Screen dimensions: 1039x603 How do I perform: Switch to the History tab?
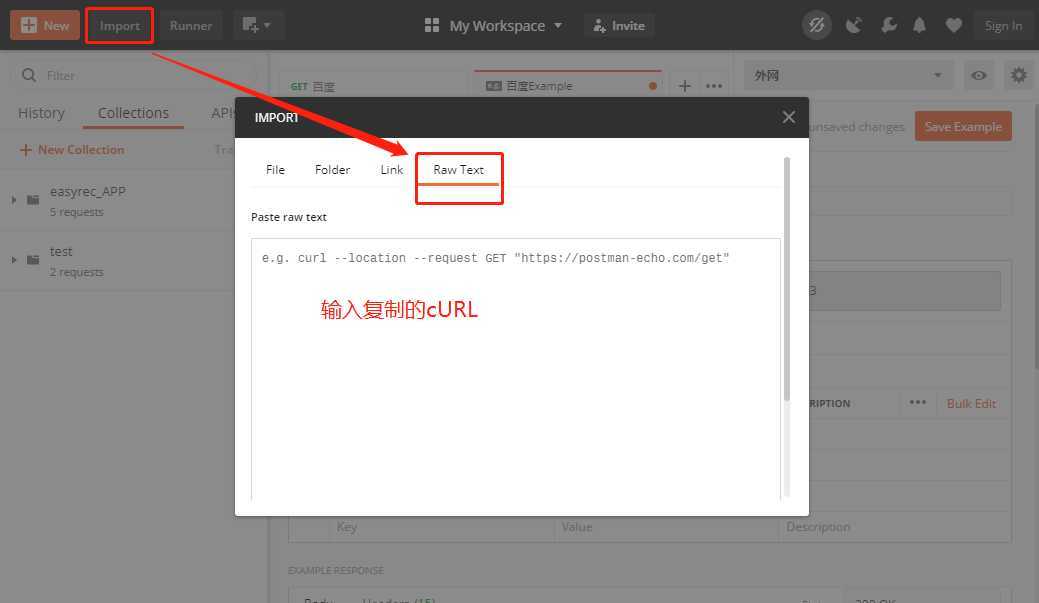(x=41, y=113)
